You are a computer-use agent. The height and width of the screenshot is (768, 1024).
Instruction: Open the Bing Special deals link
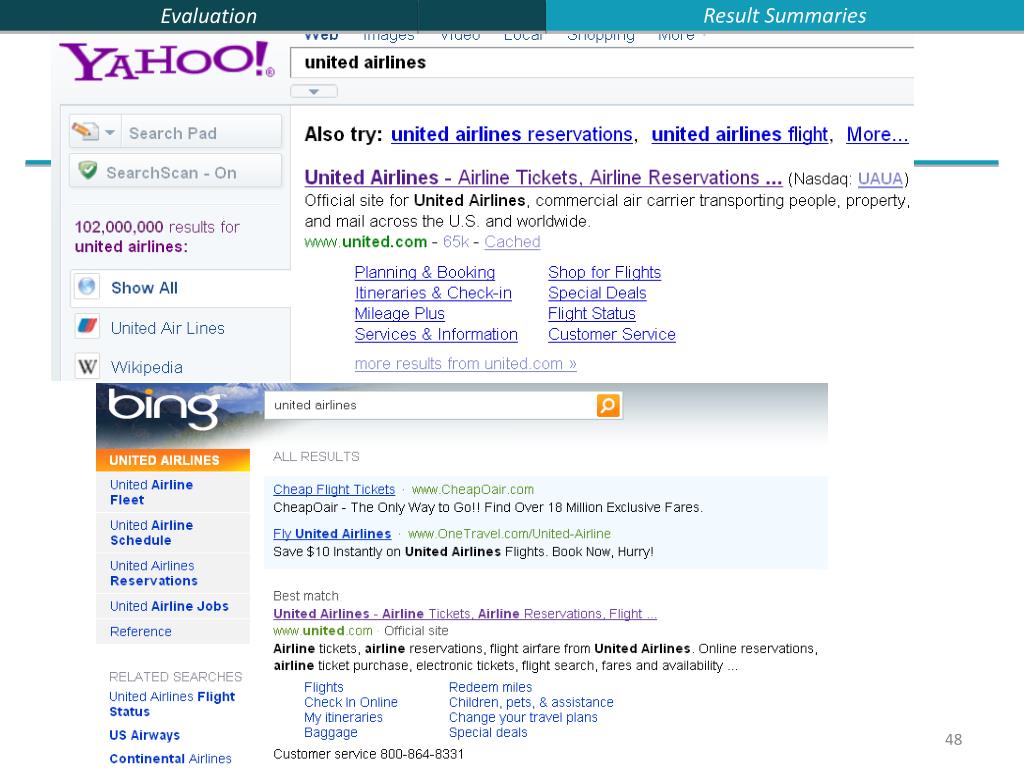tap(488, 733)
